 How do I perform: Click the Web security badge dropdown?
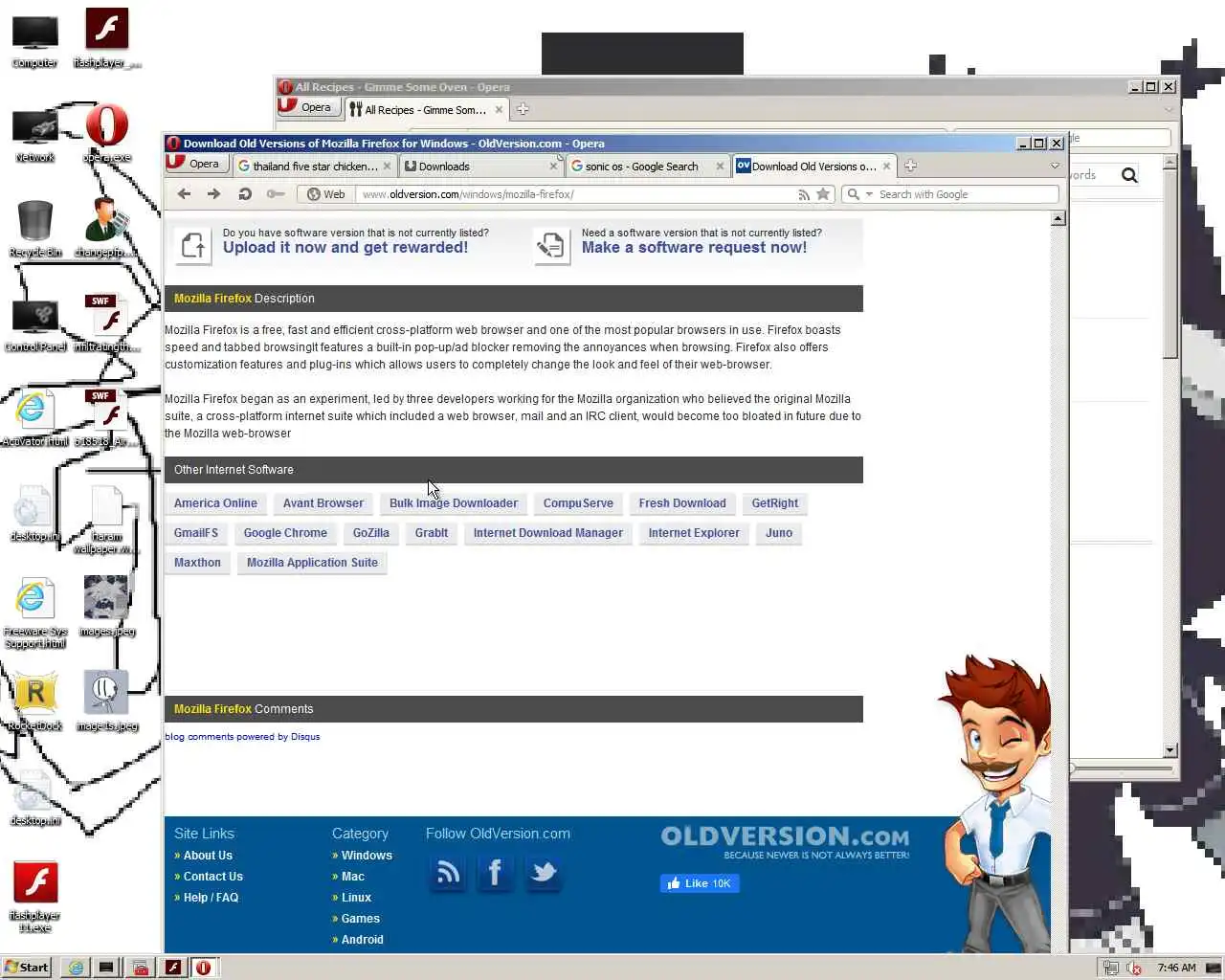(x=325, y=194)
